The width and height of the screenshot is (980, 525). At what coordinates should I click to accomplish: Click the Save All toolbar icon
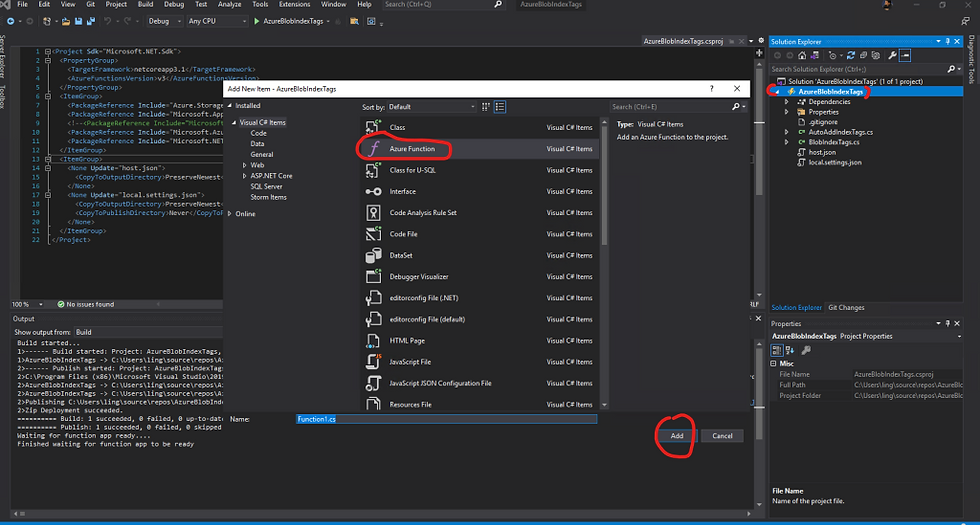coord(91,21)
